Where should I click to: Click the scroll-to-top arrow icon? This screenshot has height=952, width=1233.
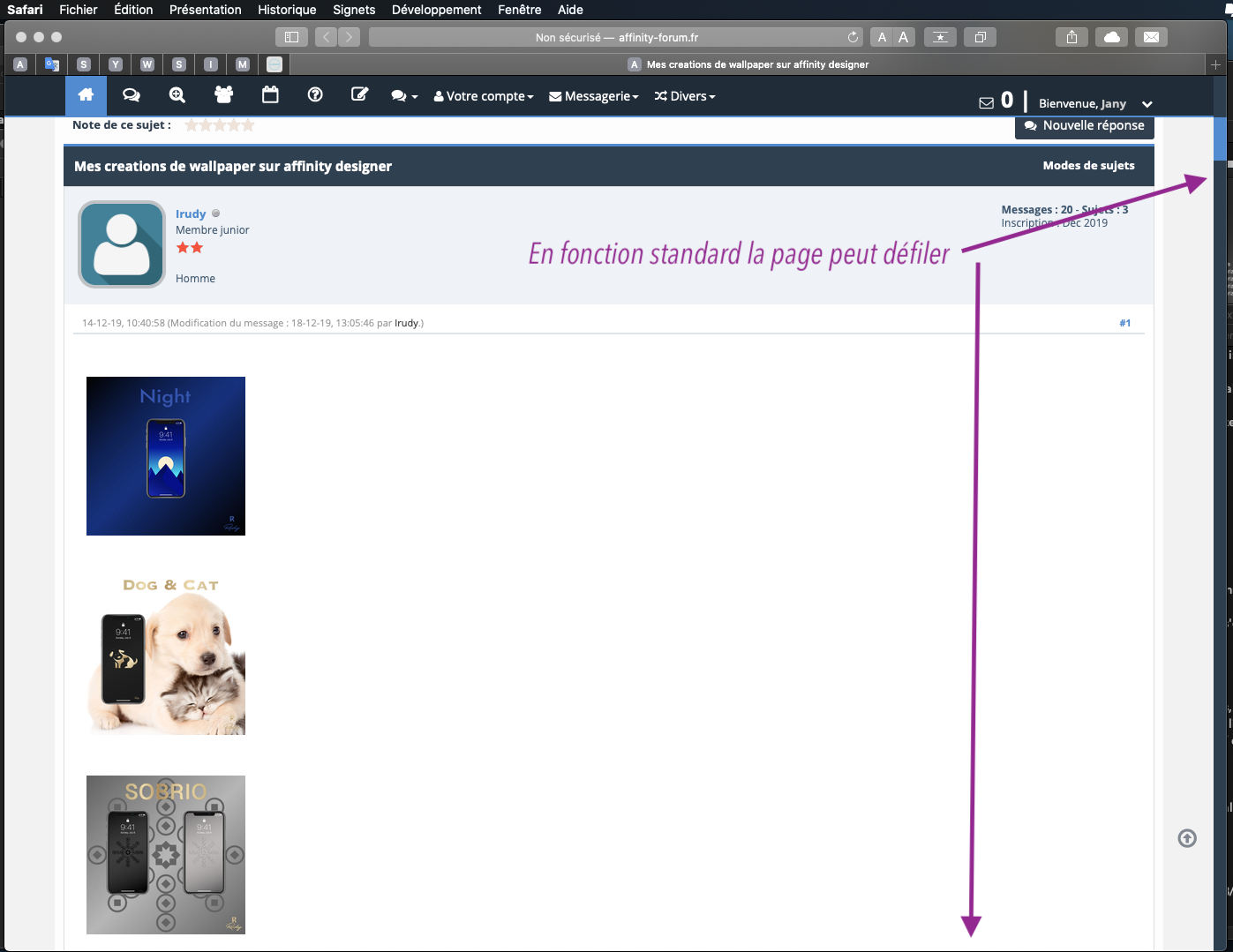click(1187, 838)
